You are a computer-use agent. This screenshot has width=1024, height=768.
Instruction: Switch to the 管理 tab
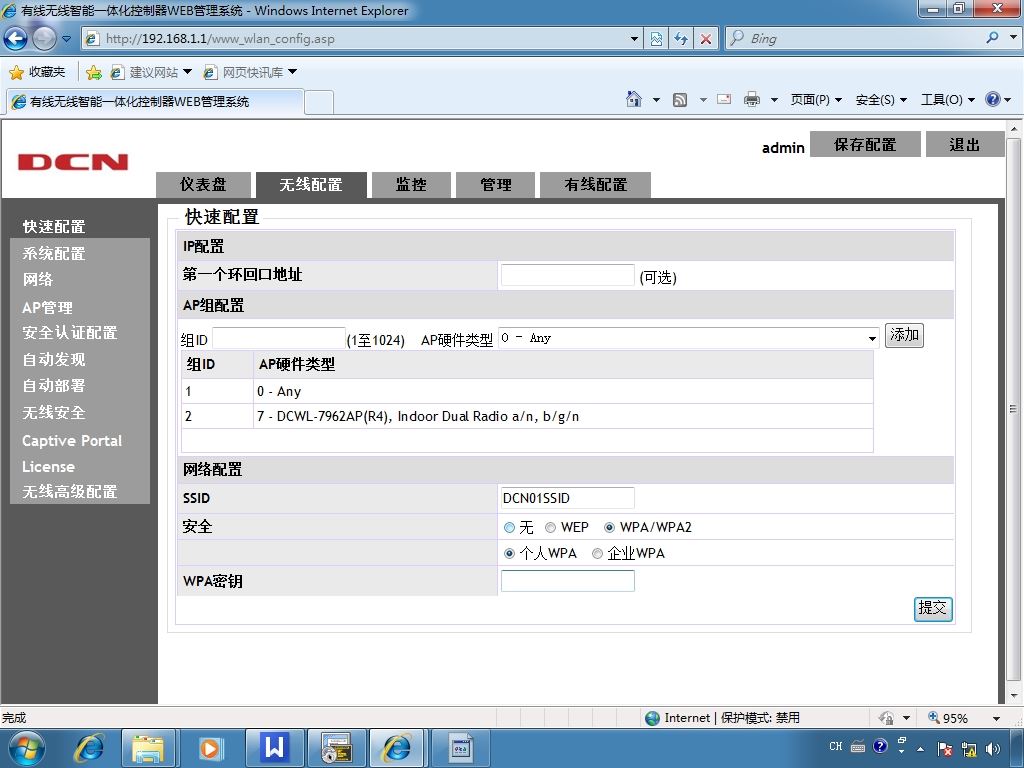click(496, 185)
